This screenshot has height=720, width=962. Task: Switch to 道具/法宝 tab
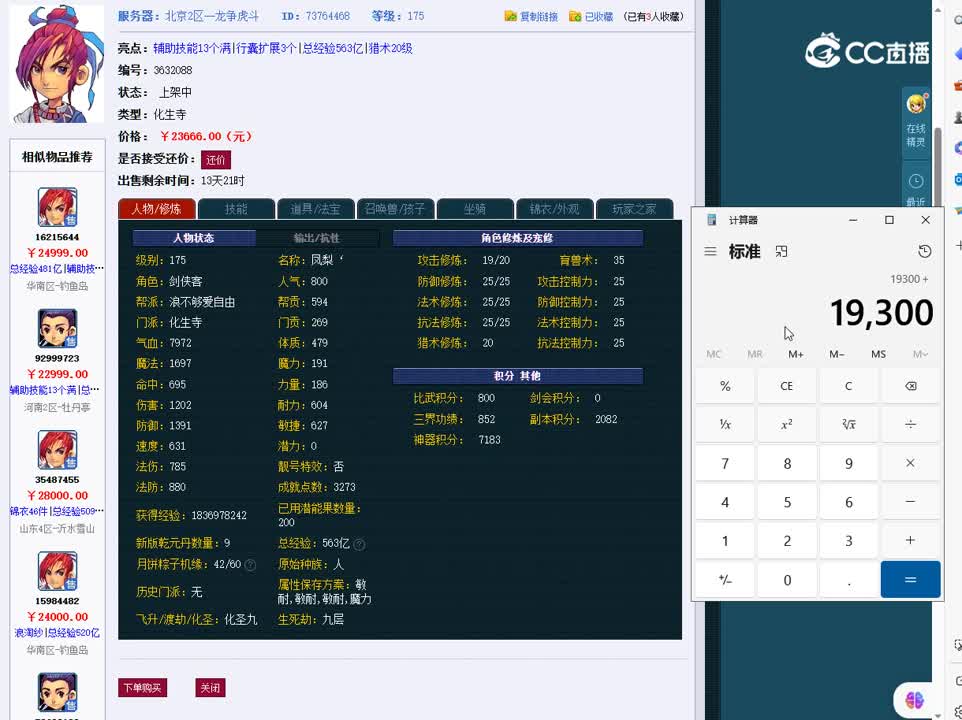[315, 209]
